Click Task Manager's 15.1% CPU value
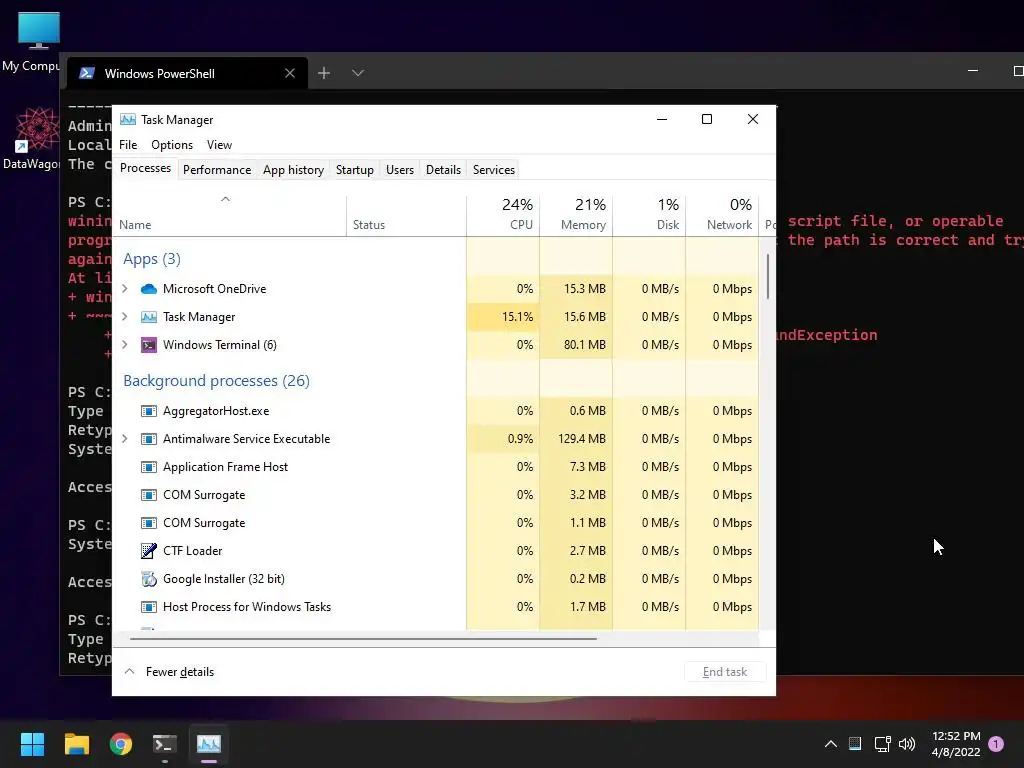The width and height of the screenshot is (1024, 768). point(517,317)
